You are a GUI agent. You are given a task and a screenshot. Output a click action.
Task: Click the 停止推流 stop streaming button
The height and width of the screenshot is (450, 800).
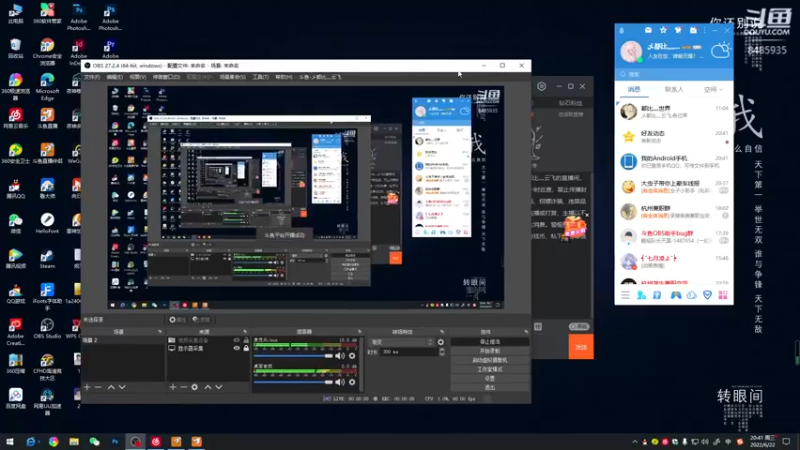(x=490, y=342)
